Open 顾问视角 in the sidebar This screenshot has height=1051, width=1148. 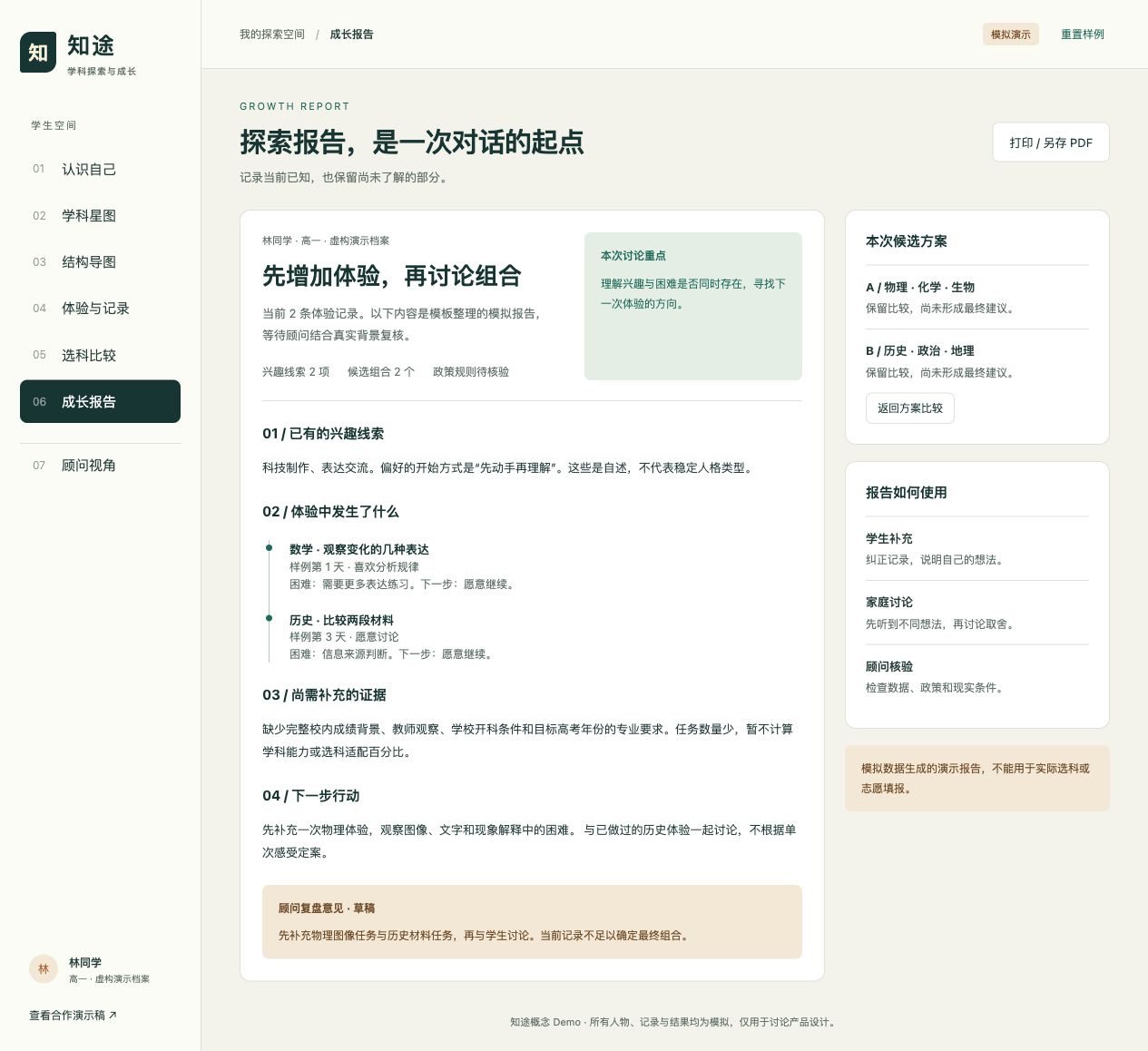click(100, 465)
